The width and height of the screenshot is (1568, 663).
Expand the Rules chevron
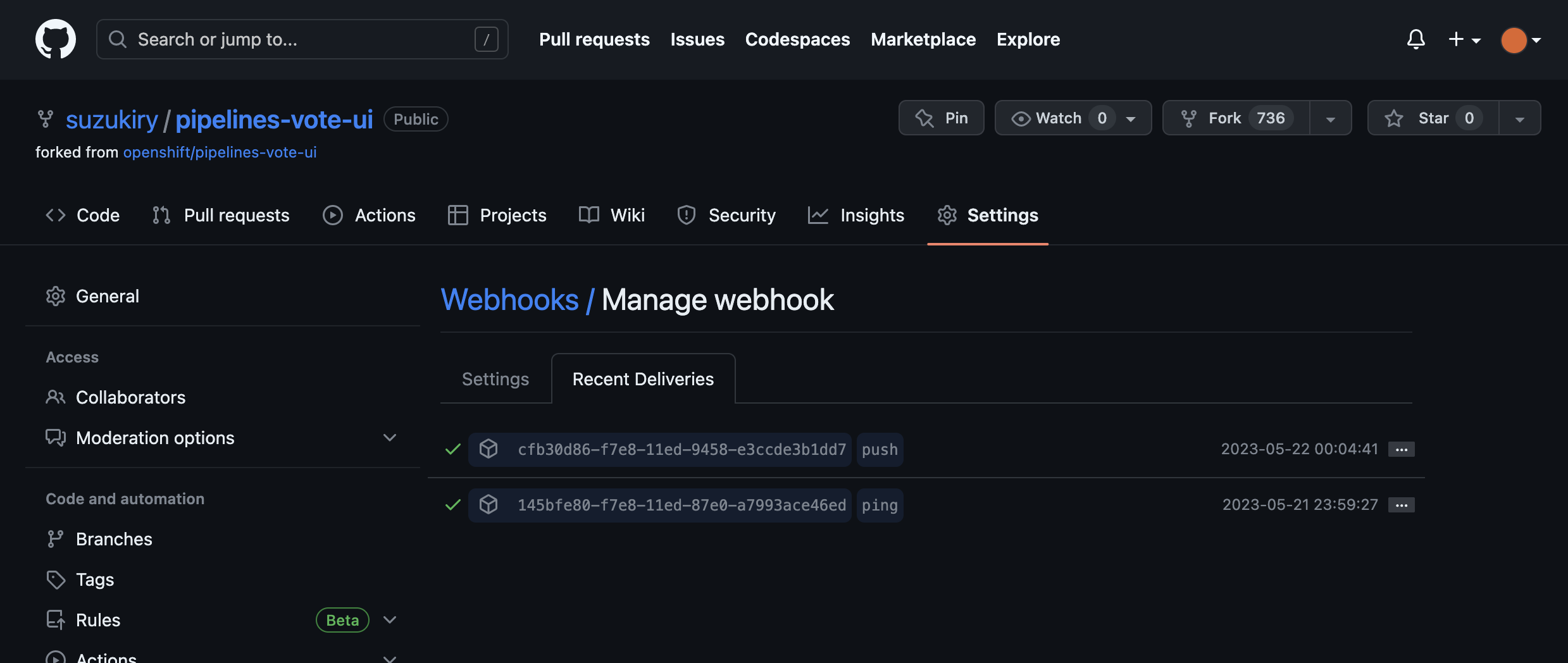(390, 620)
